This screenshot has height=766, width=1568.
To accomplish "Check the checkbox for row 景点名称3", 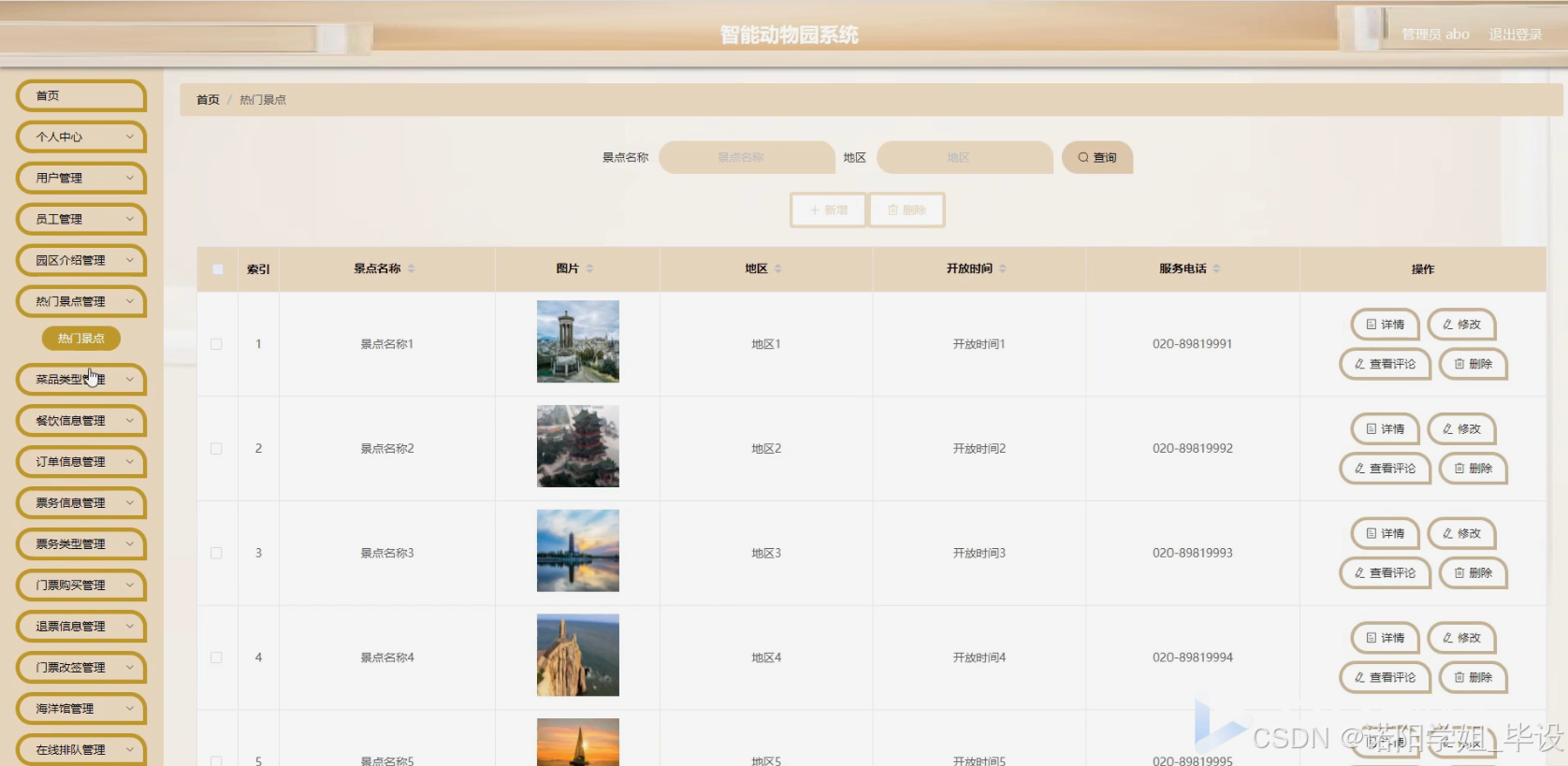I will 216,554.
